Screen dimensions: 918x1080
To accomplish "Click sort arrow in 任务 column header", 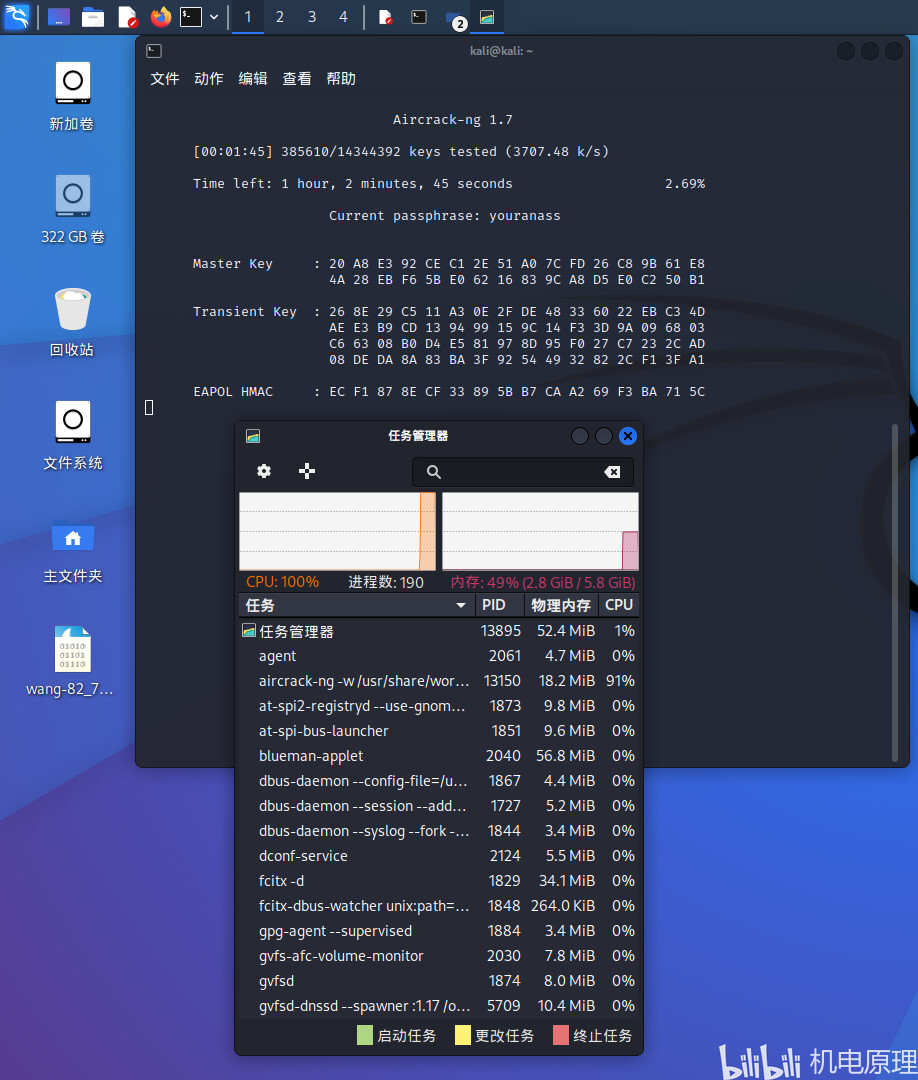I will click(461, 605).
